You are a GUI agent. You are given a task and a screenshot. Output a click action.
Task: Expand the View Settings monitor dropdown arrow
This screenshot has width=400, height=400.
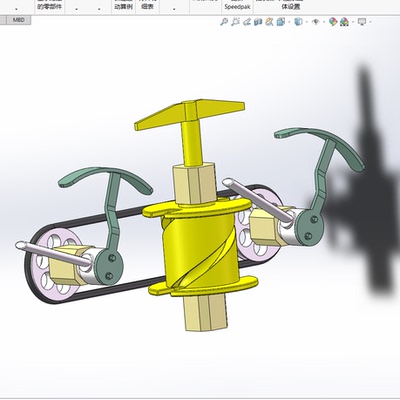[370, 22]
